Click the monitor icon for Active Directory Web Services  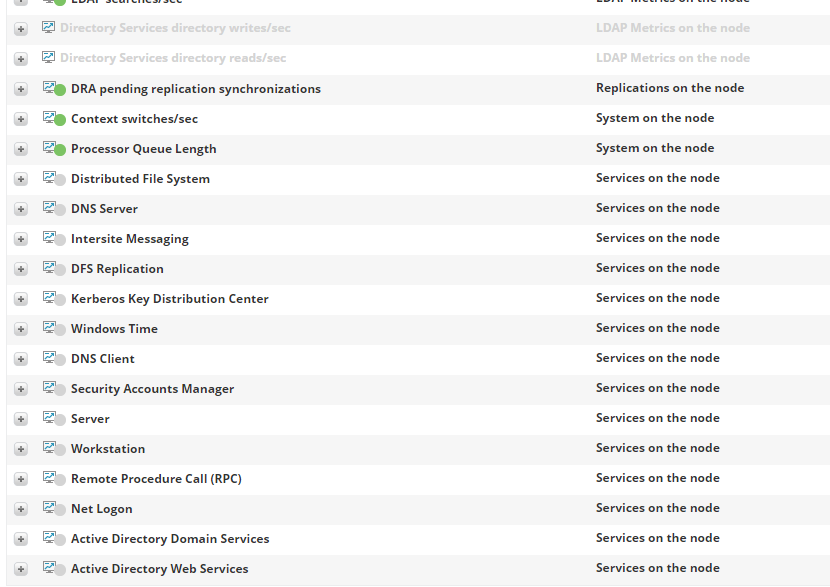point(54,568)
